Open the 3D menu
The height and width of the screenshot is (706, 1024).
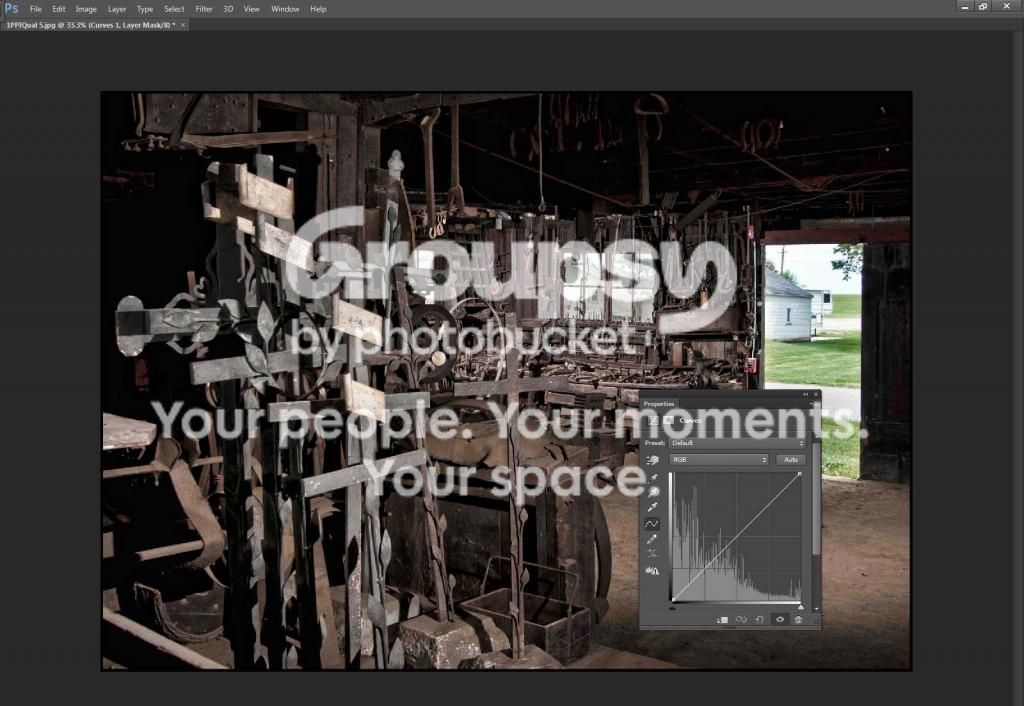228,9
